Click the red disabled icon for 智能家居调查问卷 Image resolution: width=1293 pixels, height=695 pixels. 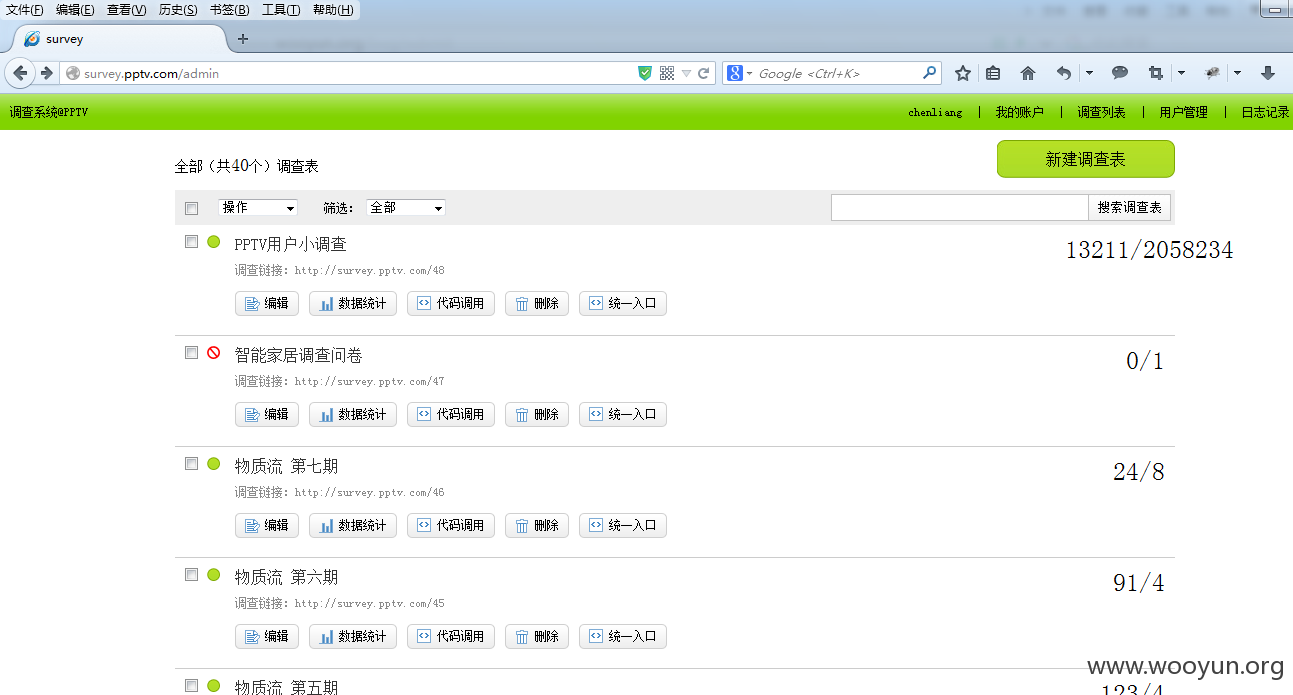coord(213,353)
